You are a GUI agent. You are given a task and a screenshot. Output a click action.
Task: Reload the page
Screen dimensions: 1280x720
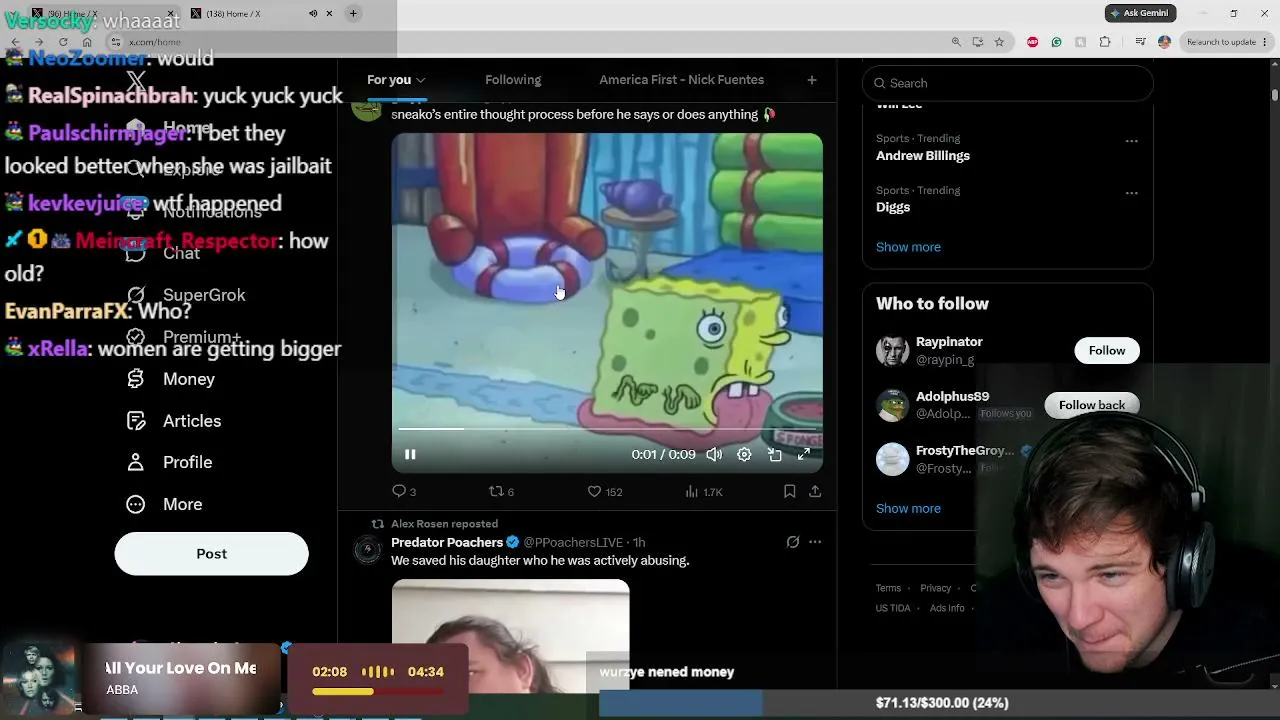tap(63, 42)
